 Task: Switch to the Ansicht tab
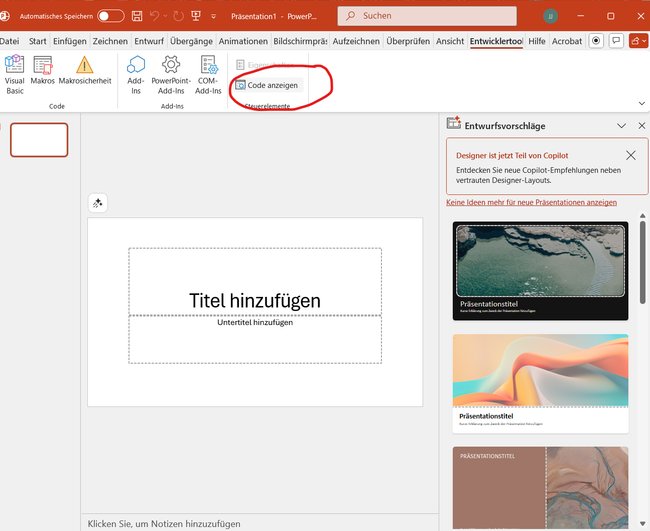pos(450,41)
